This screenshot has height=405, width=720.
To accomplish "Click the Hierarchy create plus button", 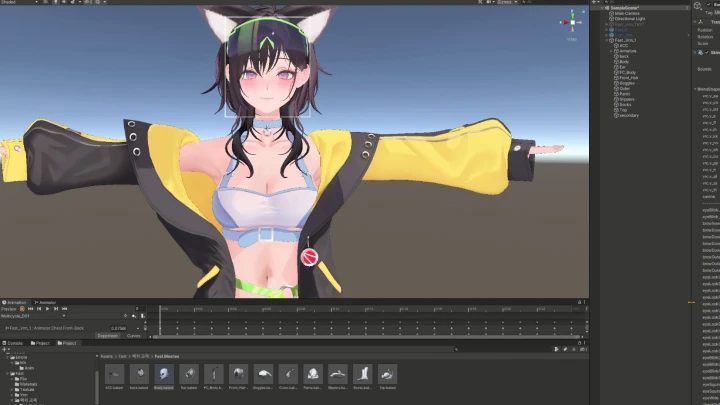I will coord(594,2).
